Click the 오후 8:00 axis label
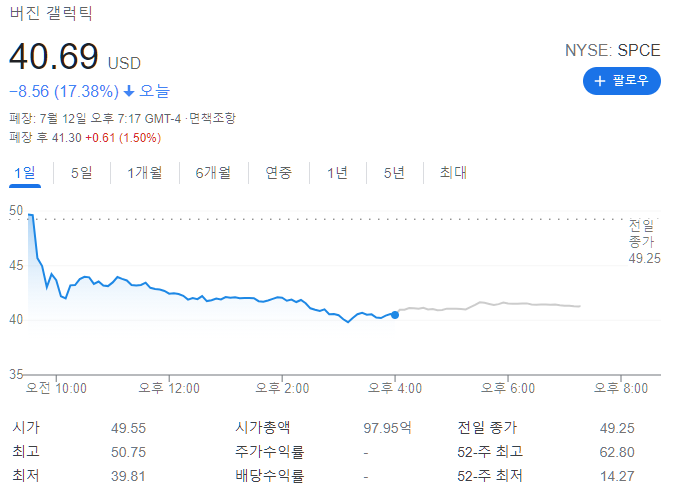Image resolution: width=681 pixels, height=496 pixels. (x=621, y=388)
